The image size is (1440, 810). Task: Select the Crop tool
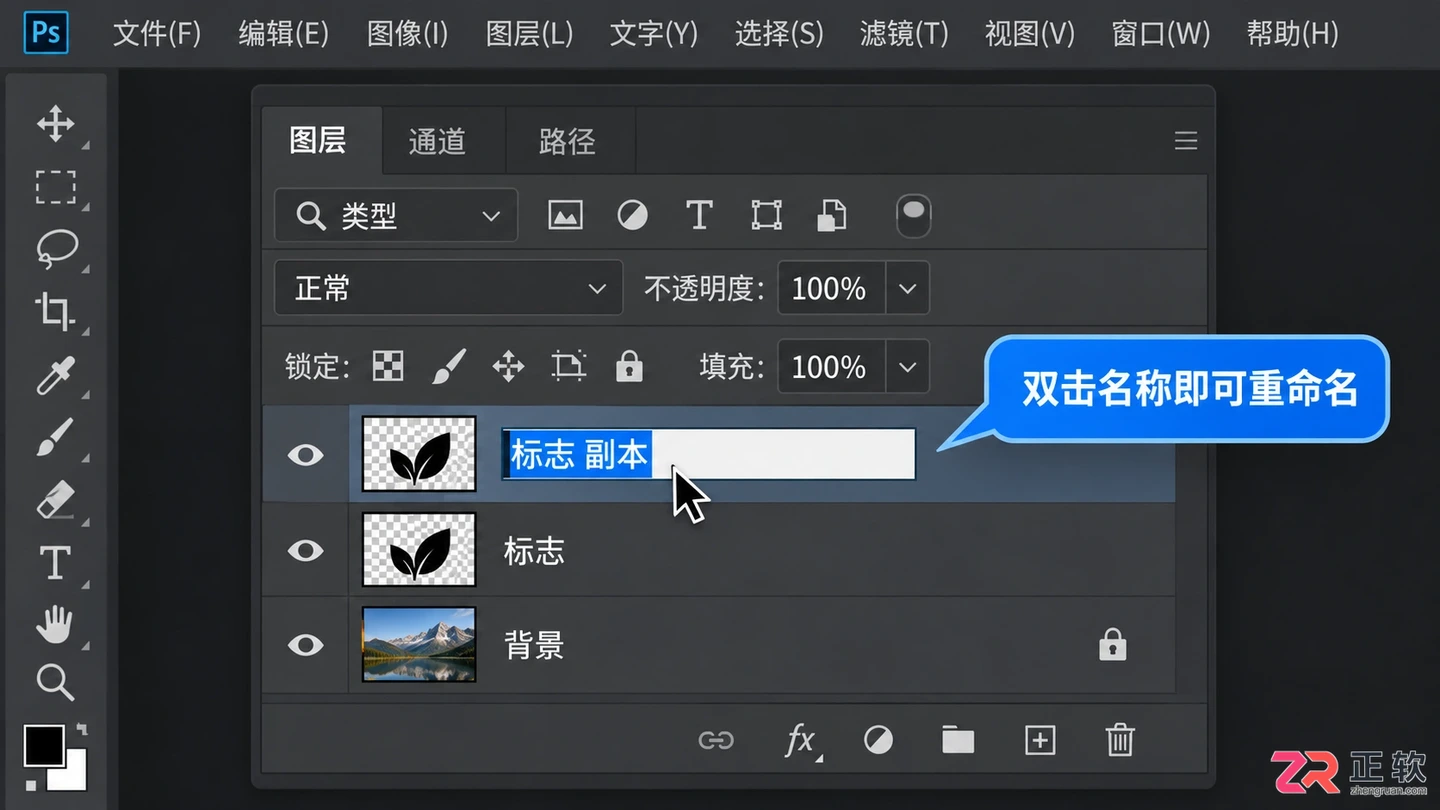click(54, 311)
